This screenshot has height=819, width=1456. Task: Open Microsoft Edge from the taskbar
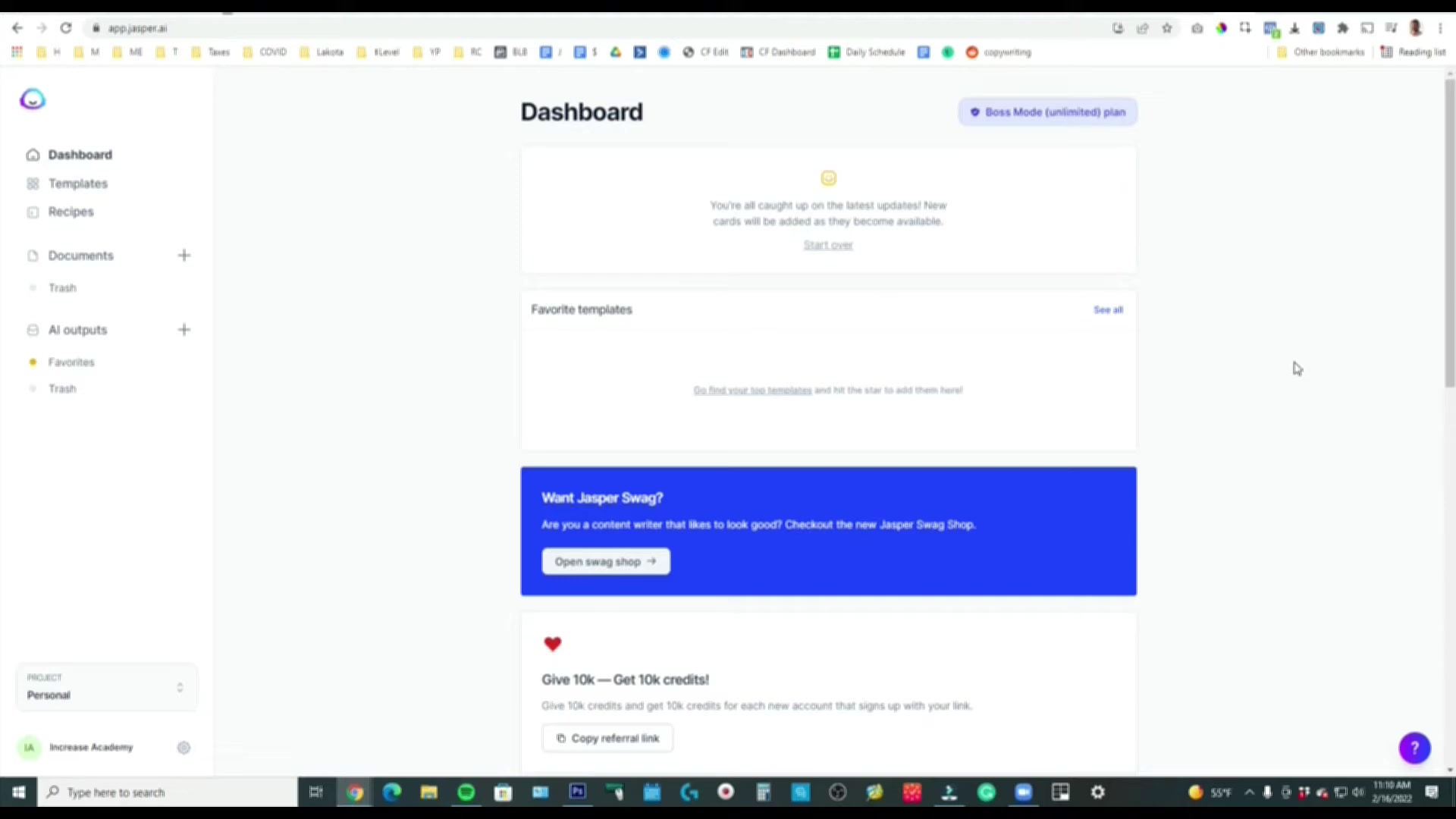[x=391, y=792]
